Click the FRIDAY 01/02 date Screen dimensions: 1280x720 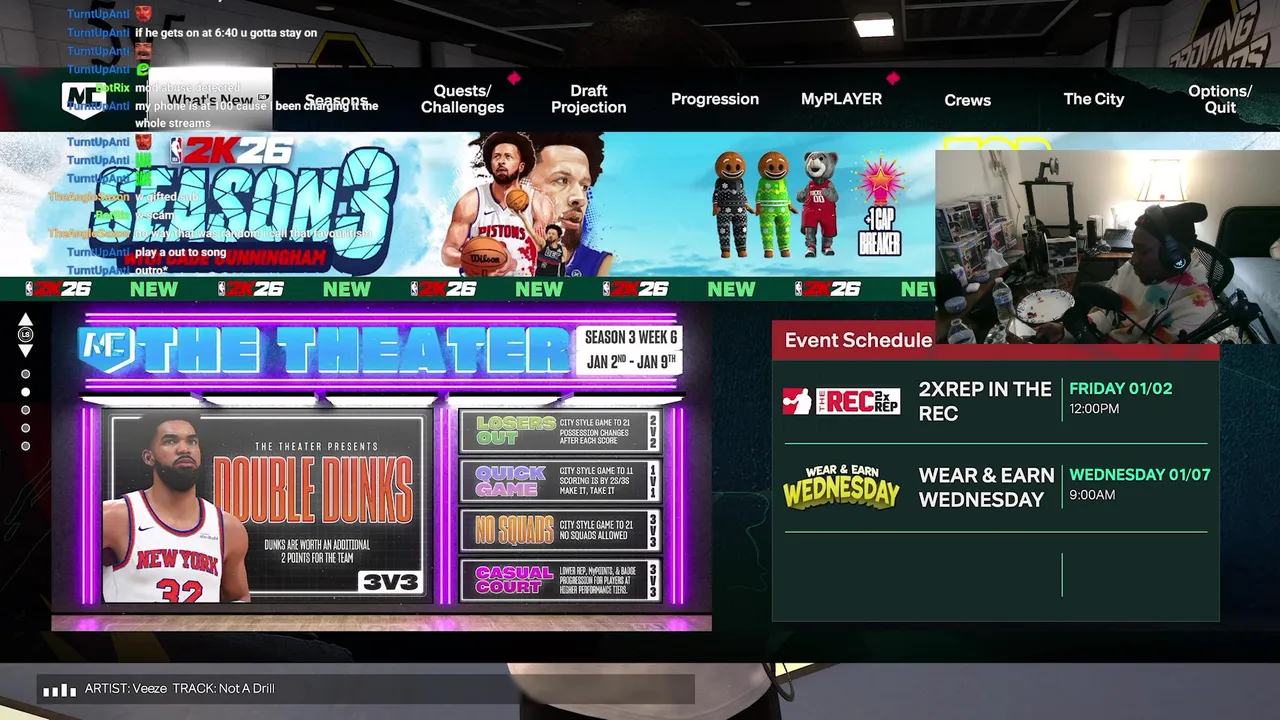coord(1121,388)
